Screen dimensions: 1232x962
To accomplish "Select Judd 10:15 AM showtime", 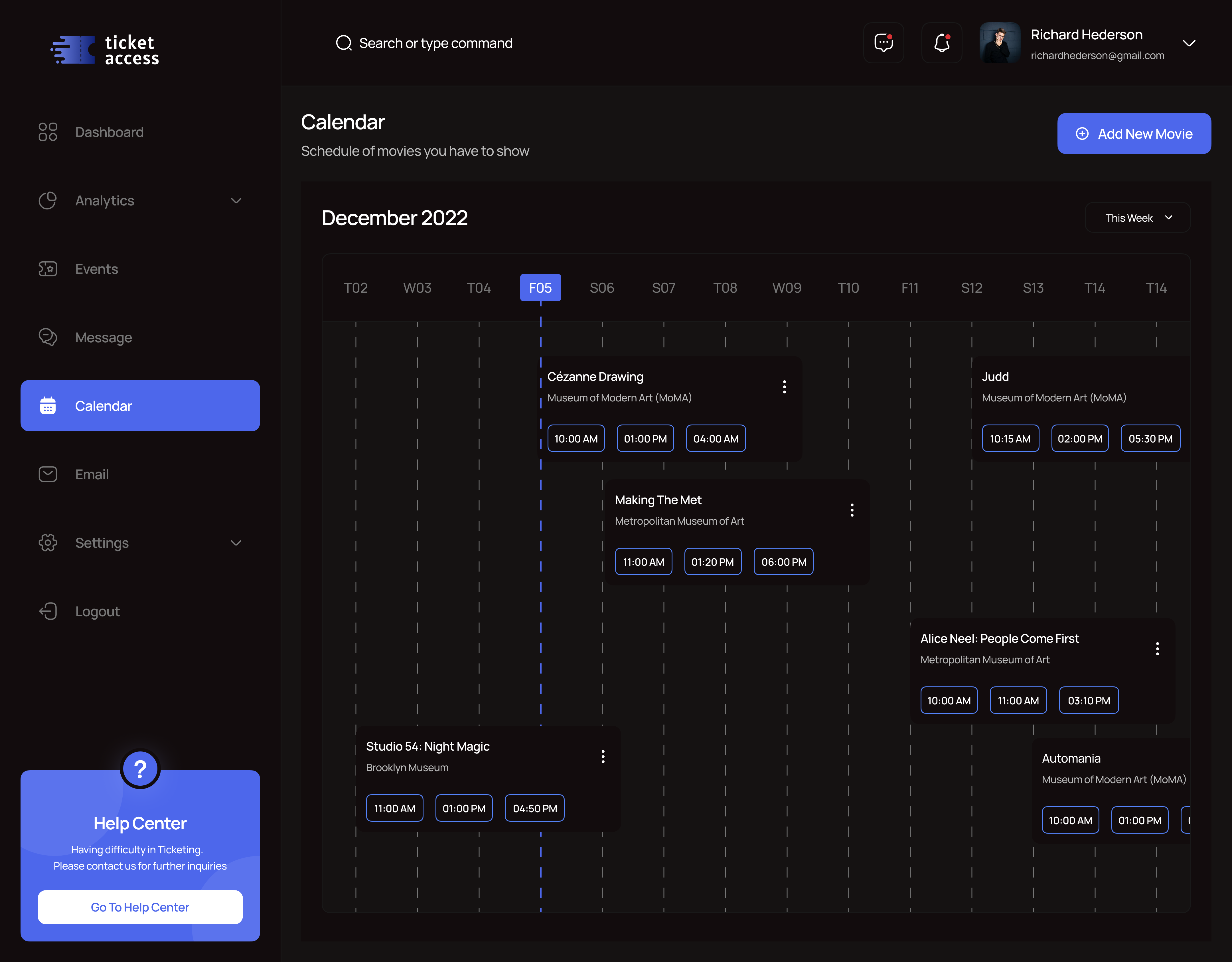I will pyautogui.click(x=1010, y=438).
